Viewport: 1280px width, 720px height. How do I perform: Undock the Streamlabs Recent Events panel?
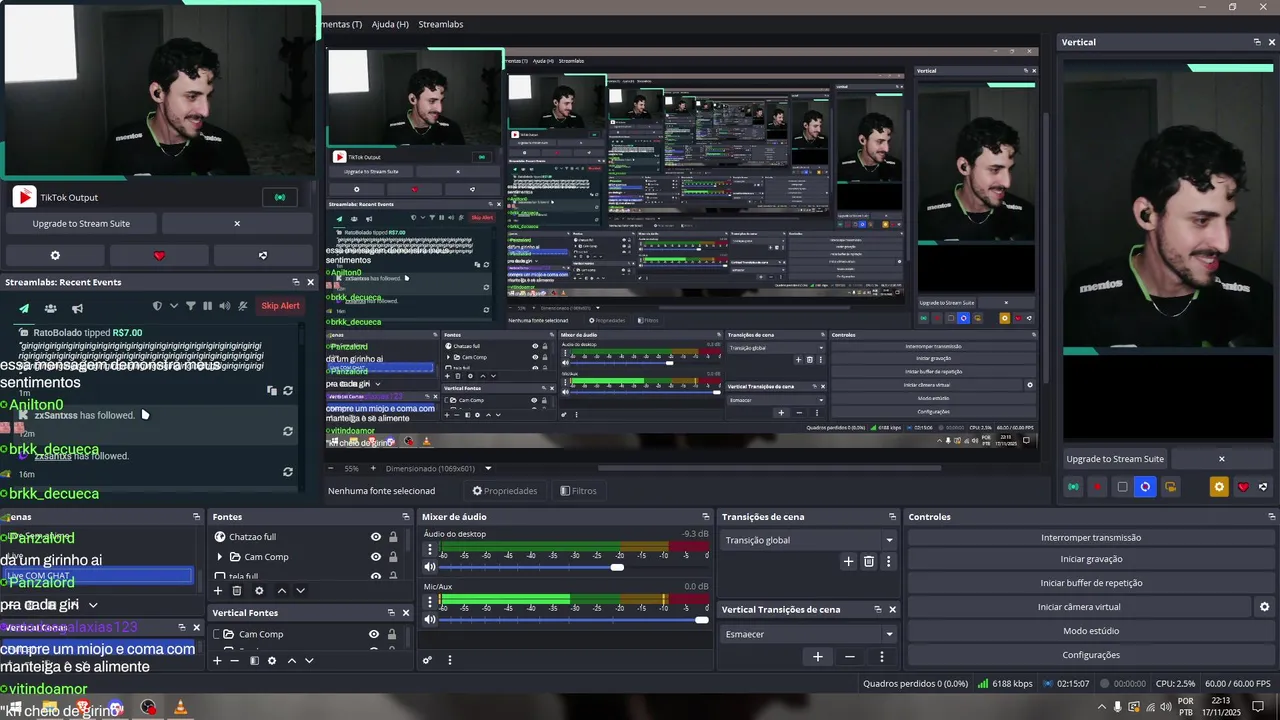tap(295, 282)
